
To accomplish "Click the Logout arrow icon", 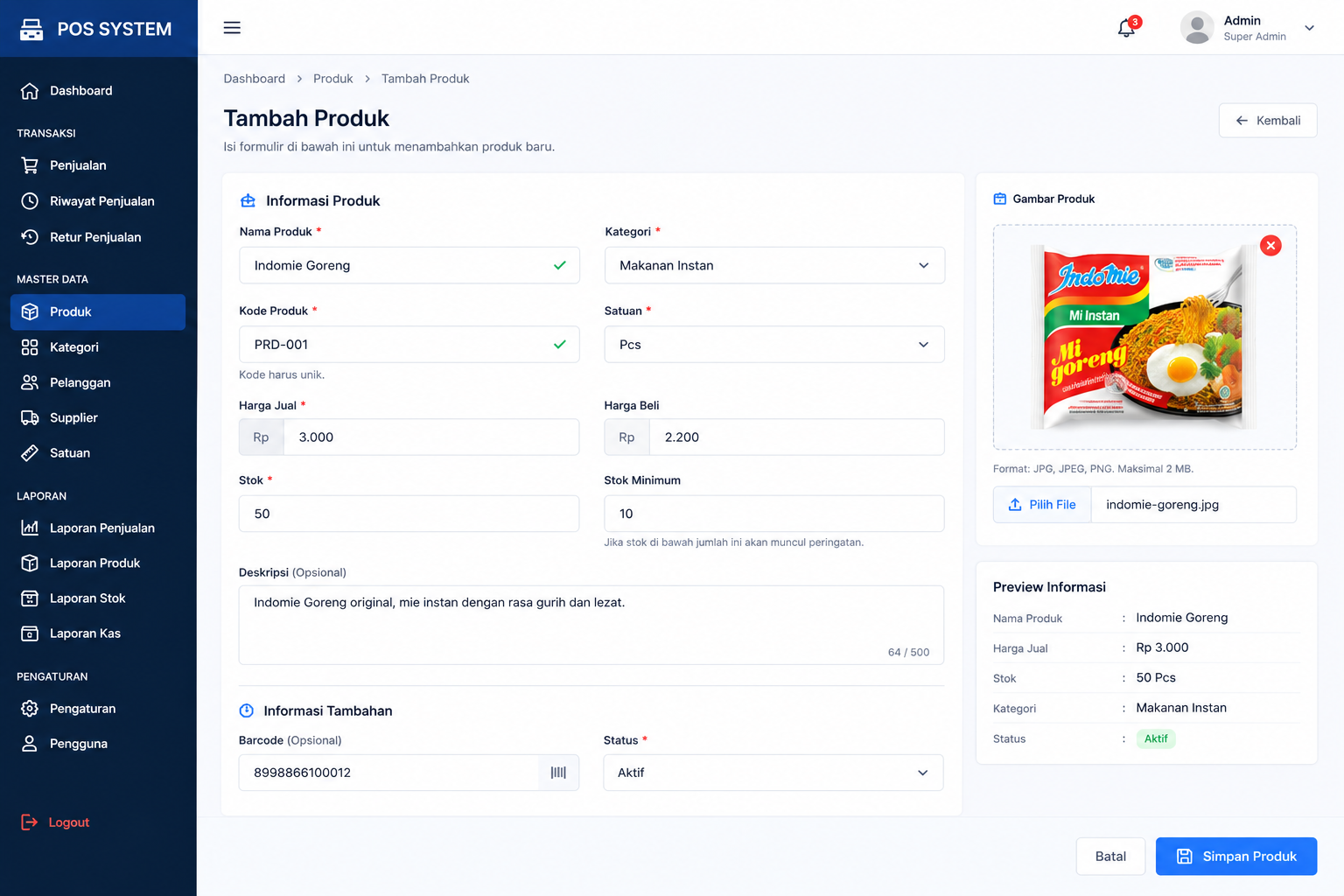I will (30, 822).
